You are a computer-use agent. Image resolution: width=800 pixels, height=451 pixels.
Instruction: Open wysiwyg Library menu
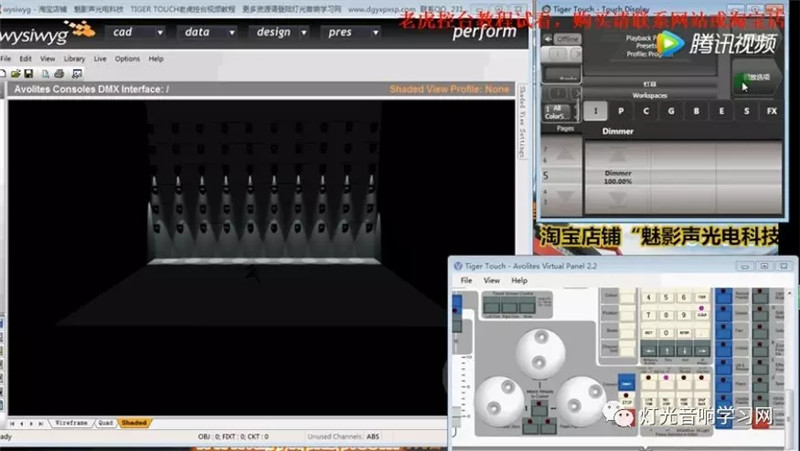pos(74,59)
